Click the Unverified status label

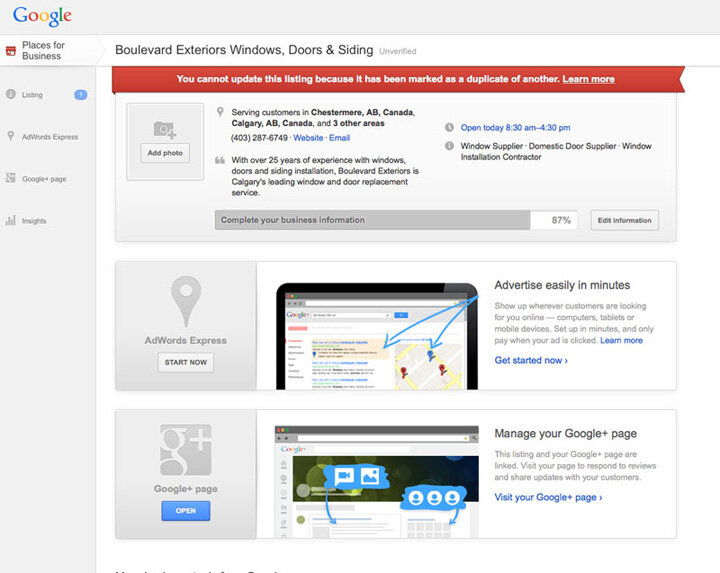pyautogui.click(x=398, y=51)
